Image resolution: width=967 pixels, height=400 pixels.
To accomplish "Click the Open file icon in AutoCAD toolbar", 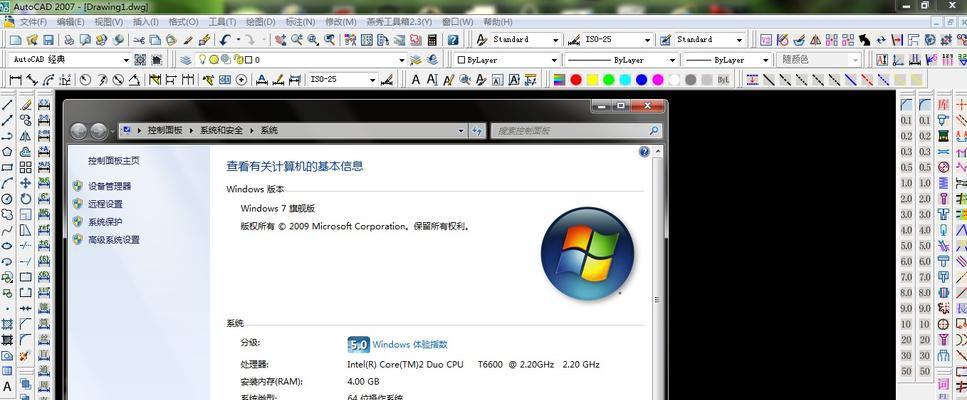I will [x=32, y=40].
